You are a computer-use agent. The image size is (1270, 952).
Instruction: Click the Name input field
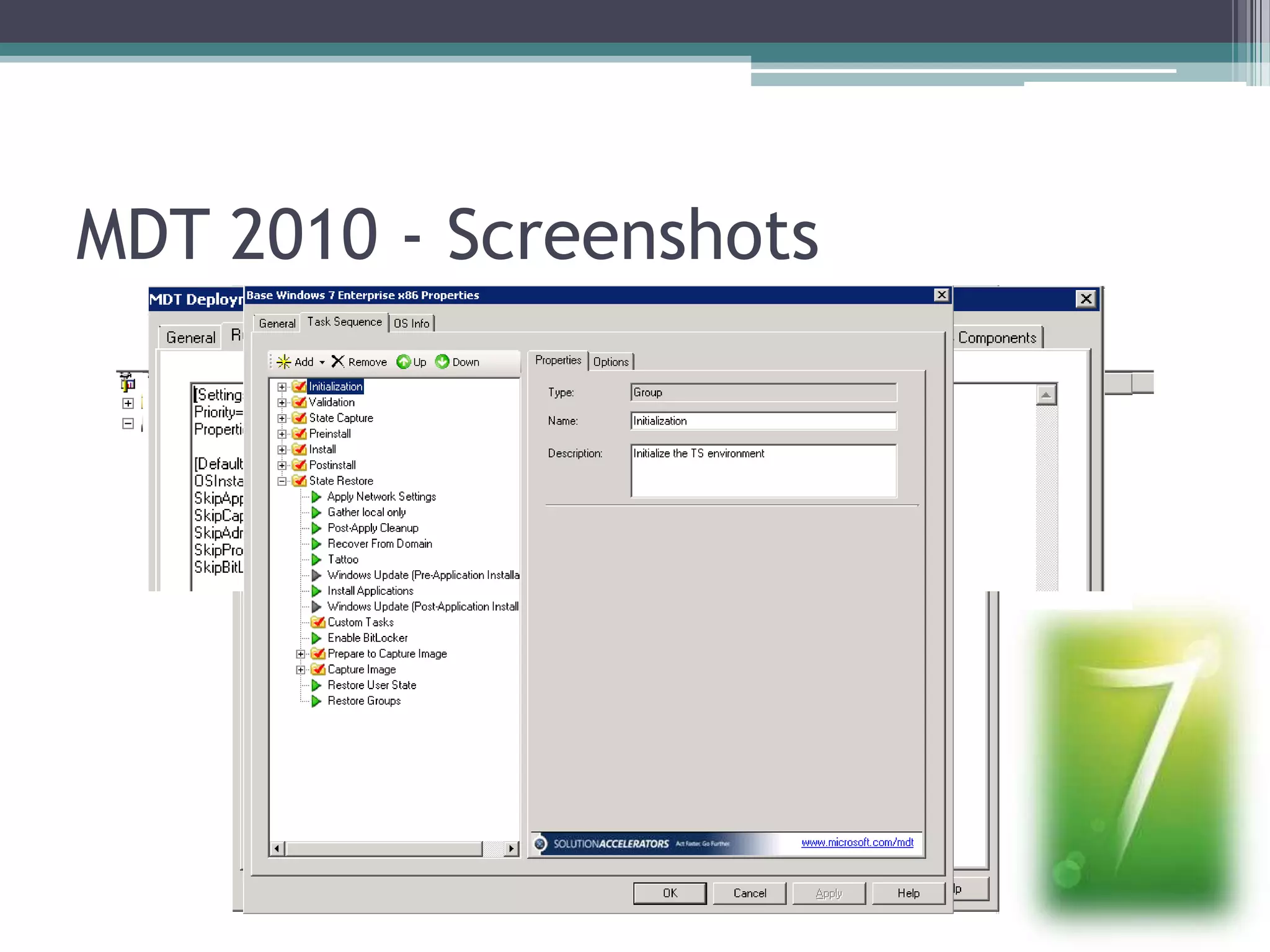click(764, 421)
